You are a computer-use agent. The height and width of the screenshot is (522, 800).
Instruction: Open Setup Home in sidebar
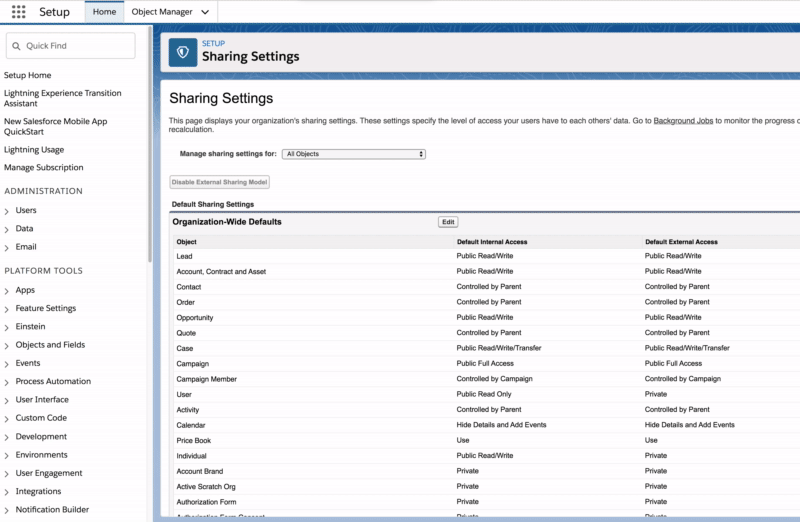coord(28,75)
